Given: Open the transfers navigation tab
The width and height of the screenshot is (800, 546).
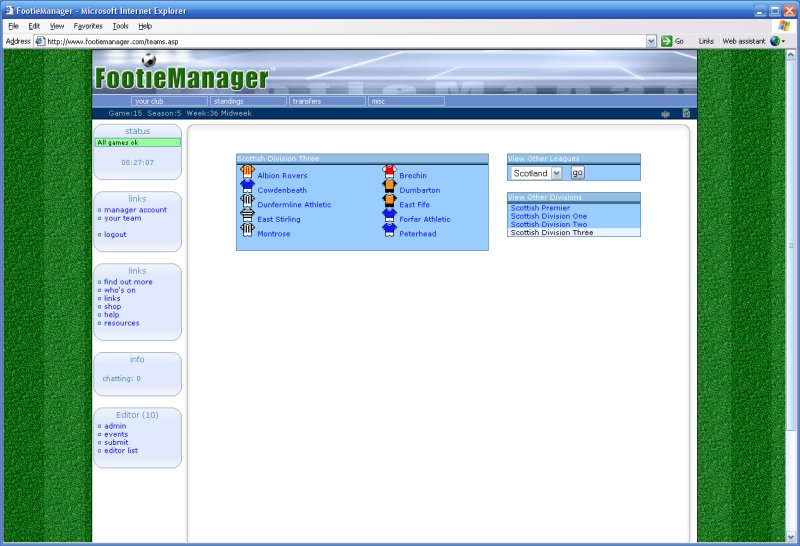Looking at the screenshot, I should [x=327, y=101].
